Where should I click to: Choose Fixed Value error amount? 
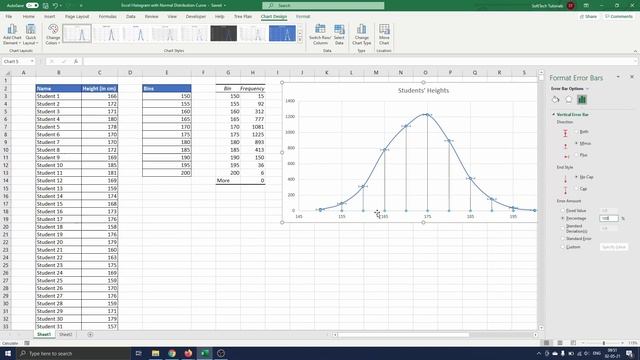563,211
